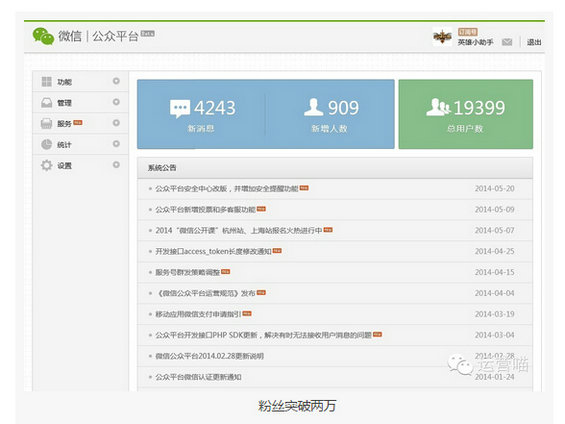Click the 管理 inbox icon in sidebar
This screenshot has height=424, width=565.
tap(46, 103)
